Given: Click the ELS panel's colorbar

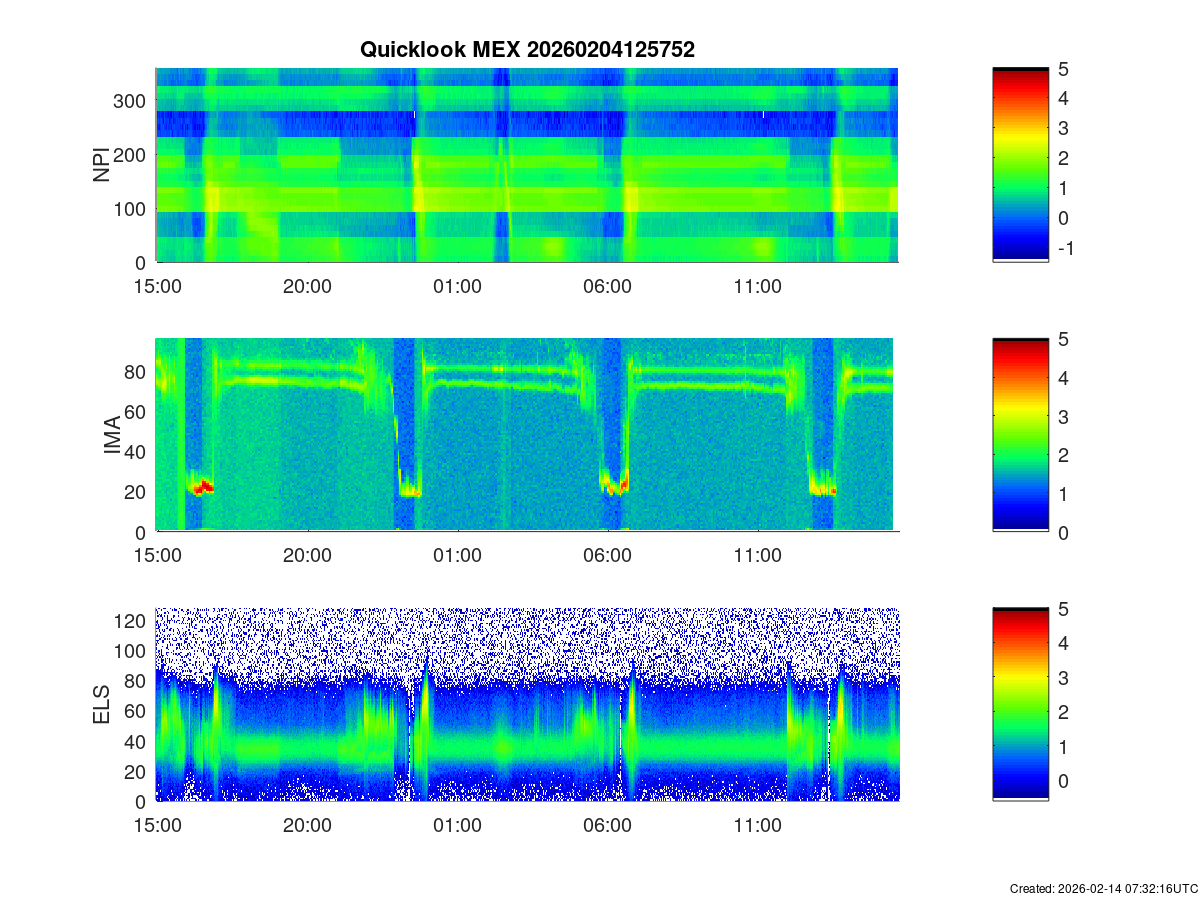Looking at the screenshot, I should [x=1020, y=705].
